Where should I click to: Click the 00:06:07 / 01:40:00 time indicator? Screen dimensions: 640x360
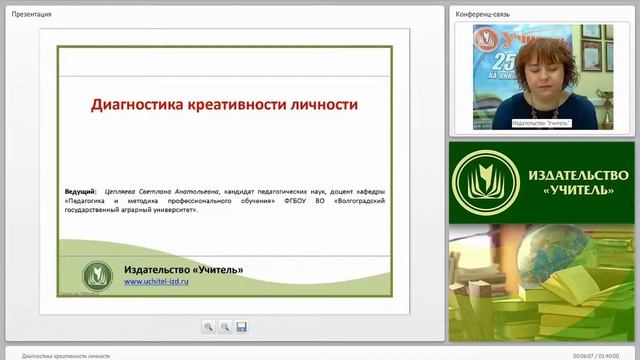(596, 356)
